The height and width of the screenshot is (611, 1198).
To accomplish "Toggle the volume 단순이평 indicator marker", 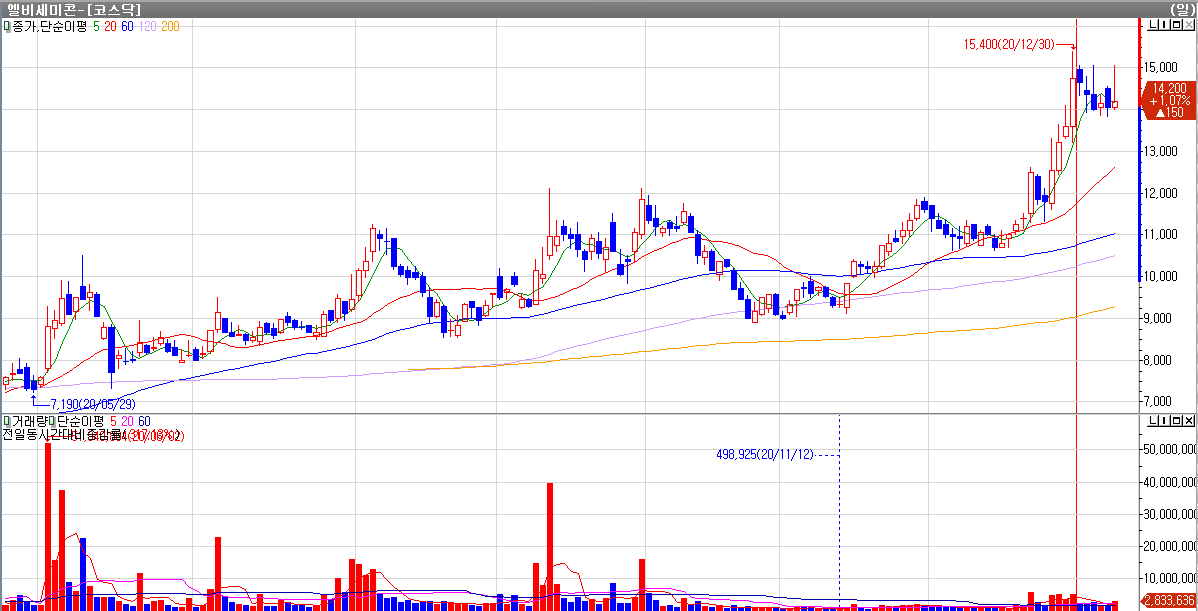I will click(x=53, y=422).
